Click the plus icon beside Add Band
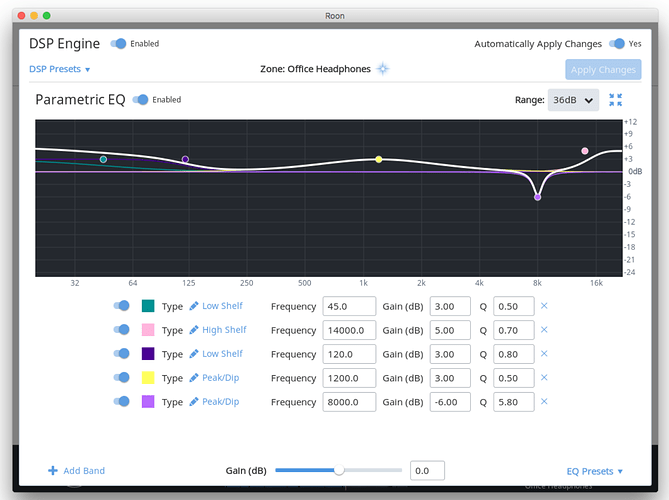Screen dimensions: 669x500 point(53,471)
